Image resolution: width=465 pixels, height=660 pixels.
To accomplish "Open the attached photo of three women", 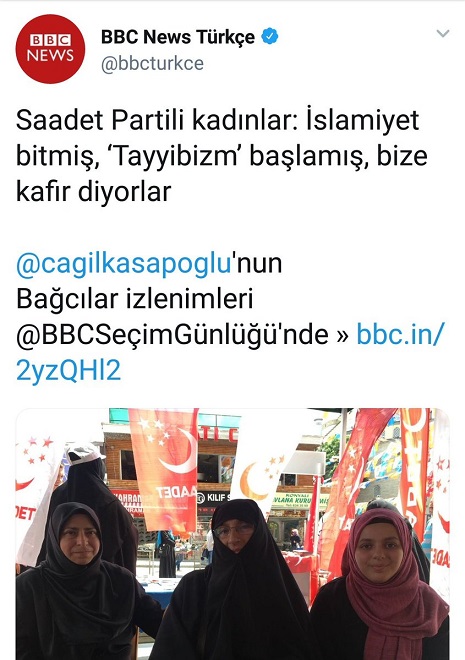I will 232,534.
